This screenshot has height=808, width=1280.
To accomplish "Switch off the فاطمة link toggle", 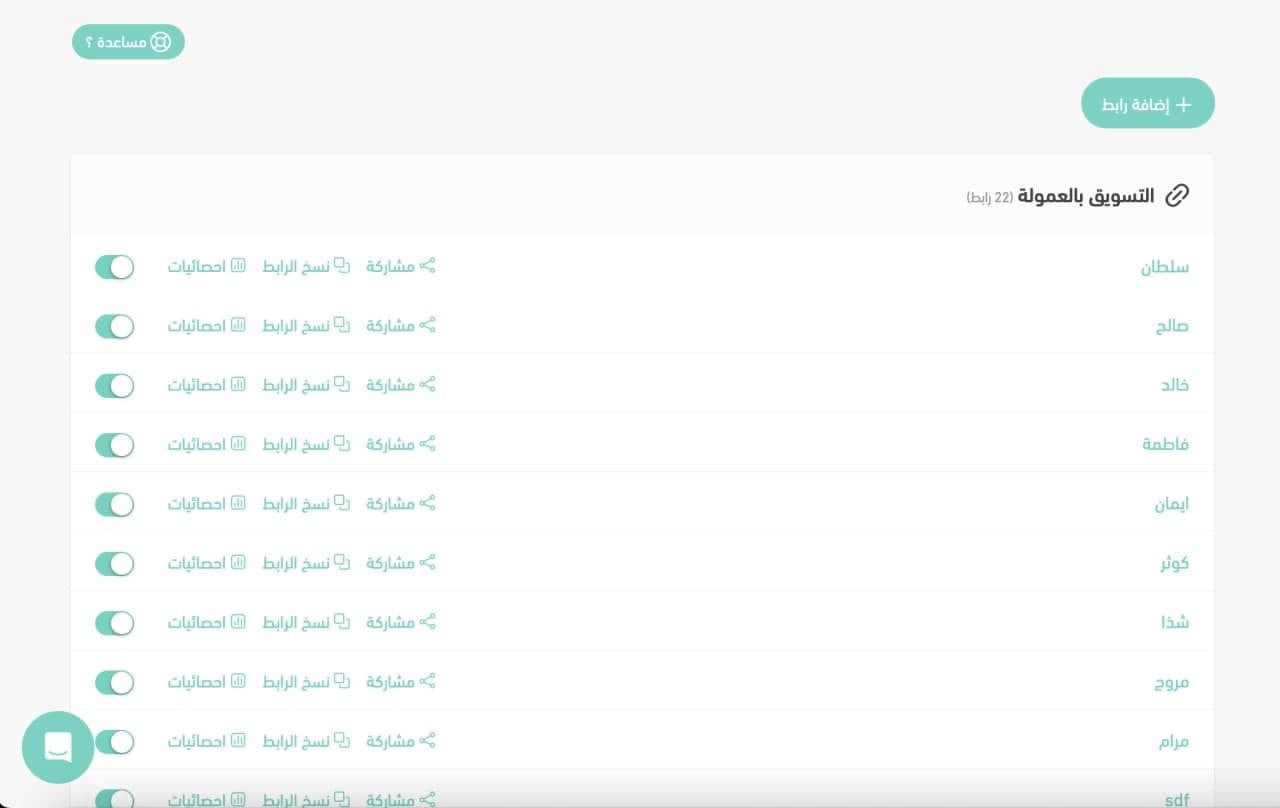I will [115, 444].
